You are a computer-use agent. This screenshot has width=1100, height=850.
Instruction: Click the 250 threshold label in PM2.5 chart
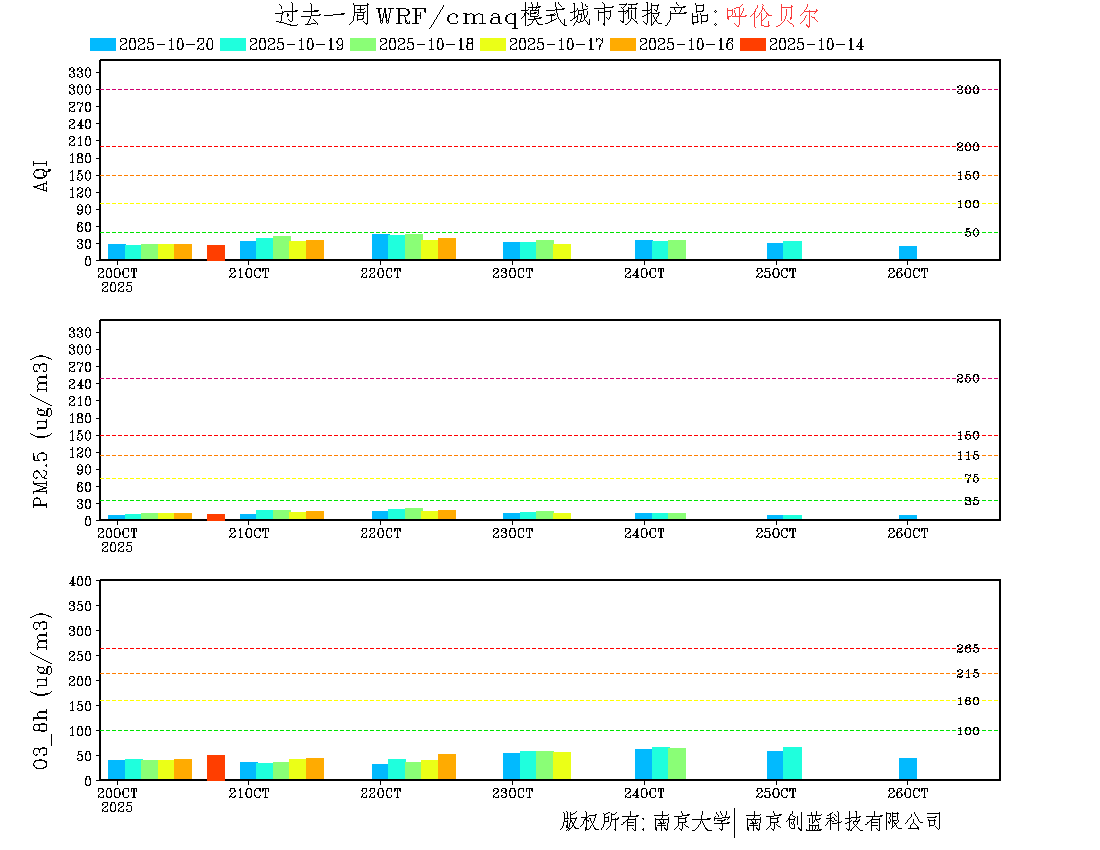[967, 379]
